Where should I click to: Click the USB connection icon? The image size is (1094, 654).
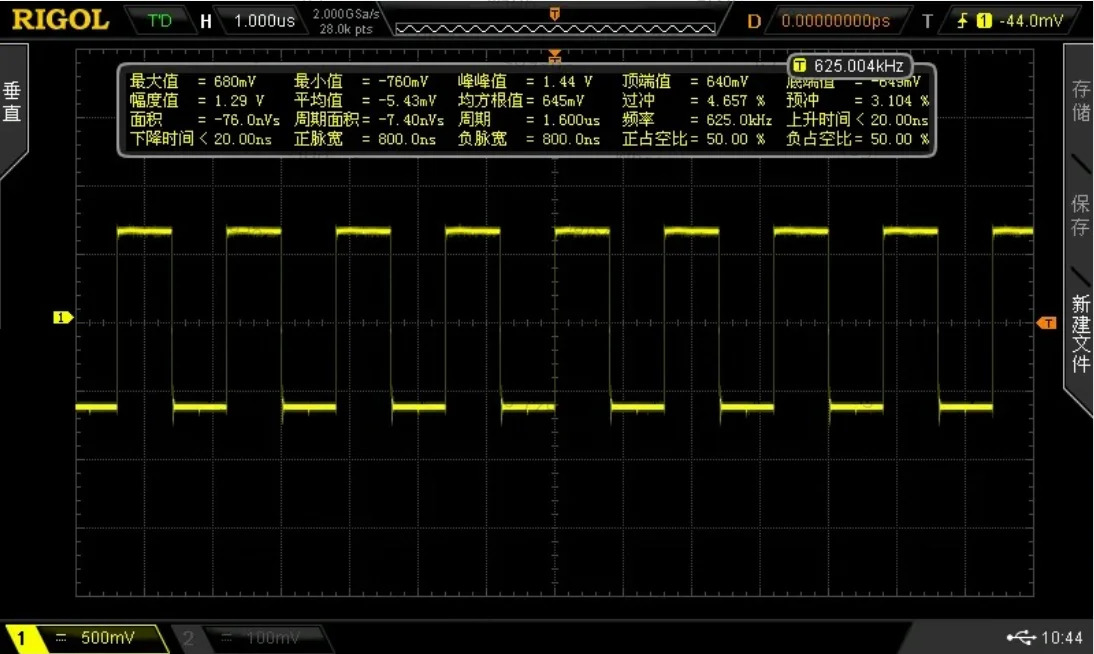pyautogui.click(x=1021, y=637)
